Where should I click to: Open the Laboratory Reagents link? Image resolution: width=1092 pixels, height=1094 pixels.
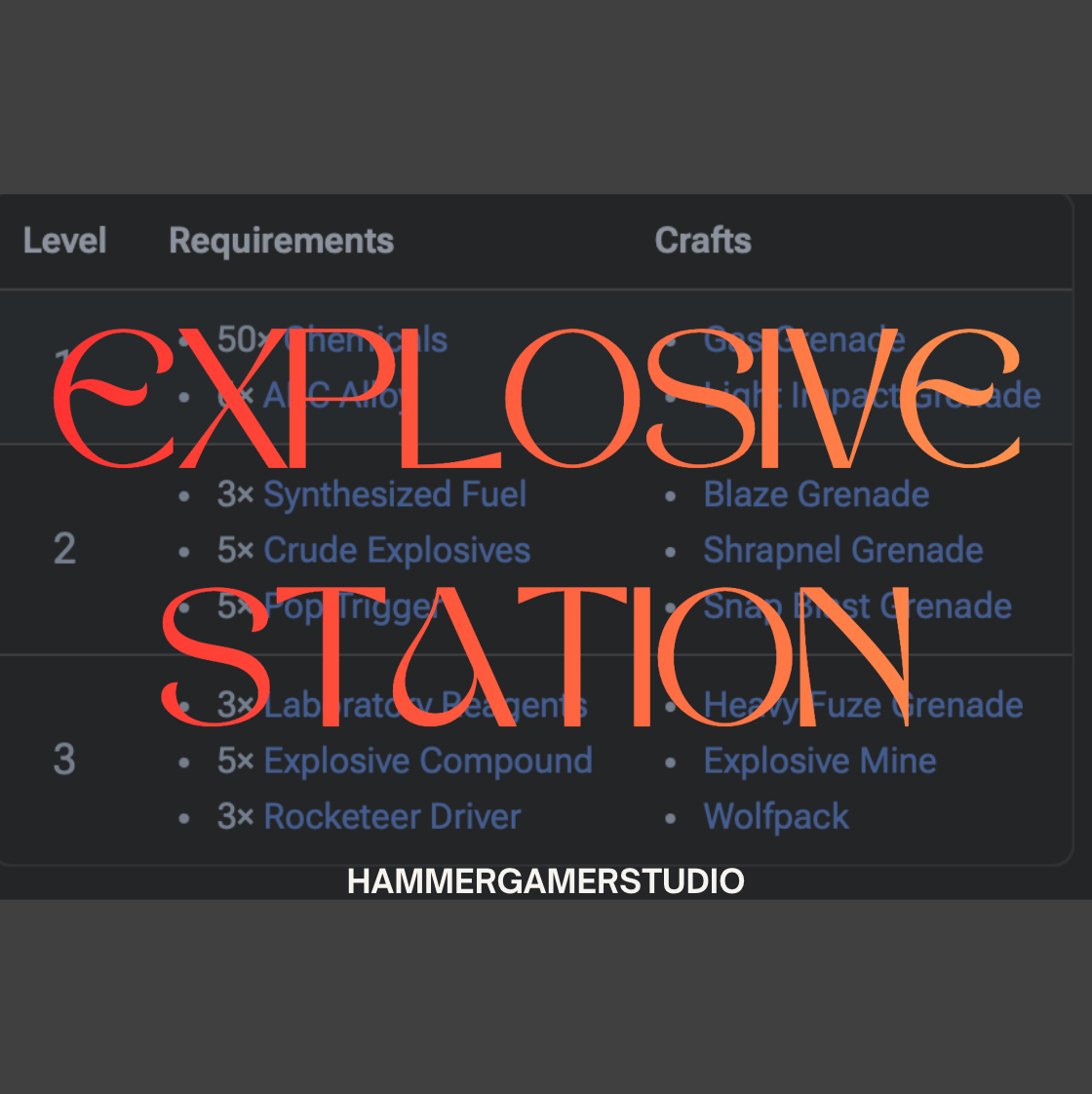pyautogui.click(x=425, y=705)
